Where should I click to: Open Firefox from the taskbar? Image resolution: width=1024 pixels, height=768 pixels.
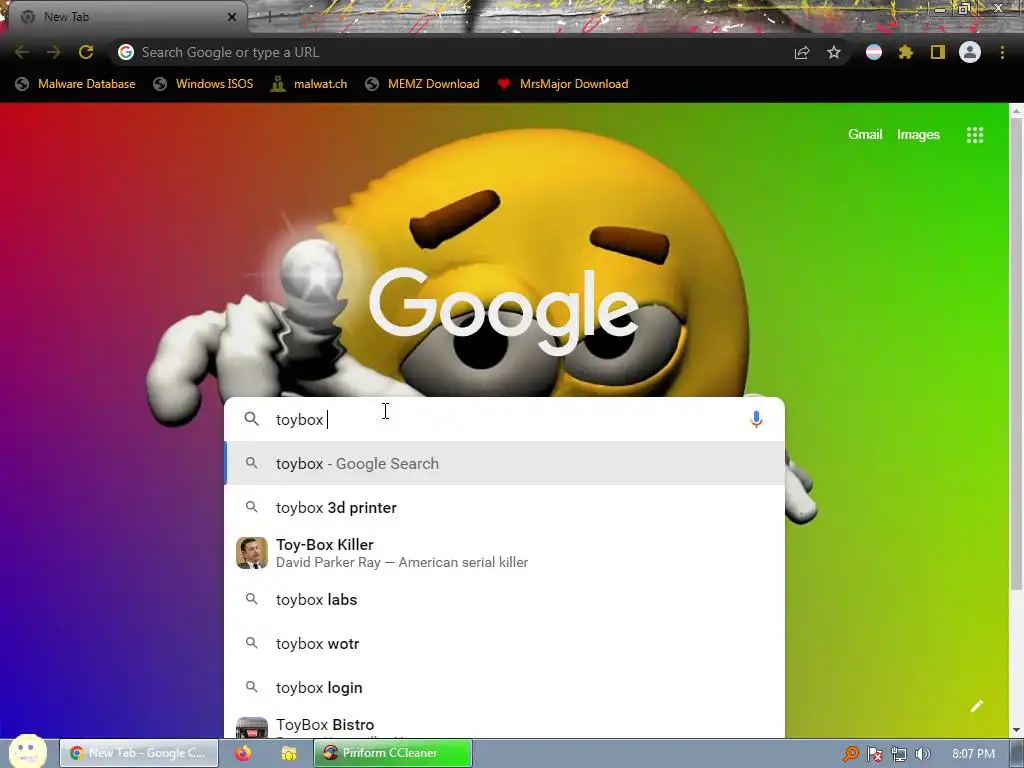tap(243, 753)
